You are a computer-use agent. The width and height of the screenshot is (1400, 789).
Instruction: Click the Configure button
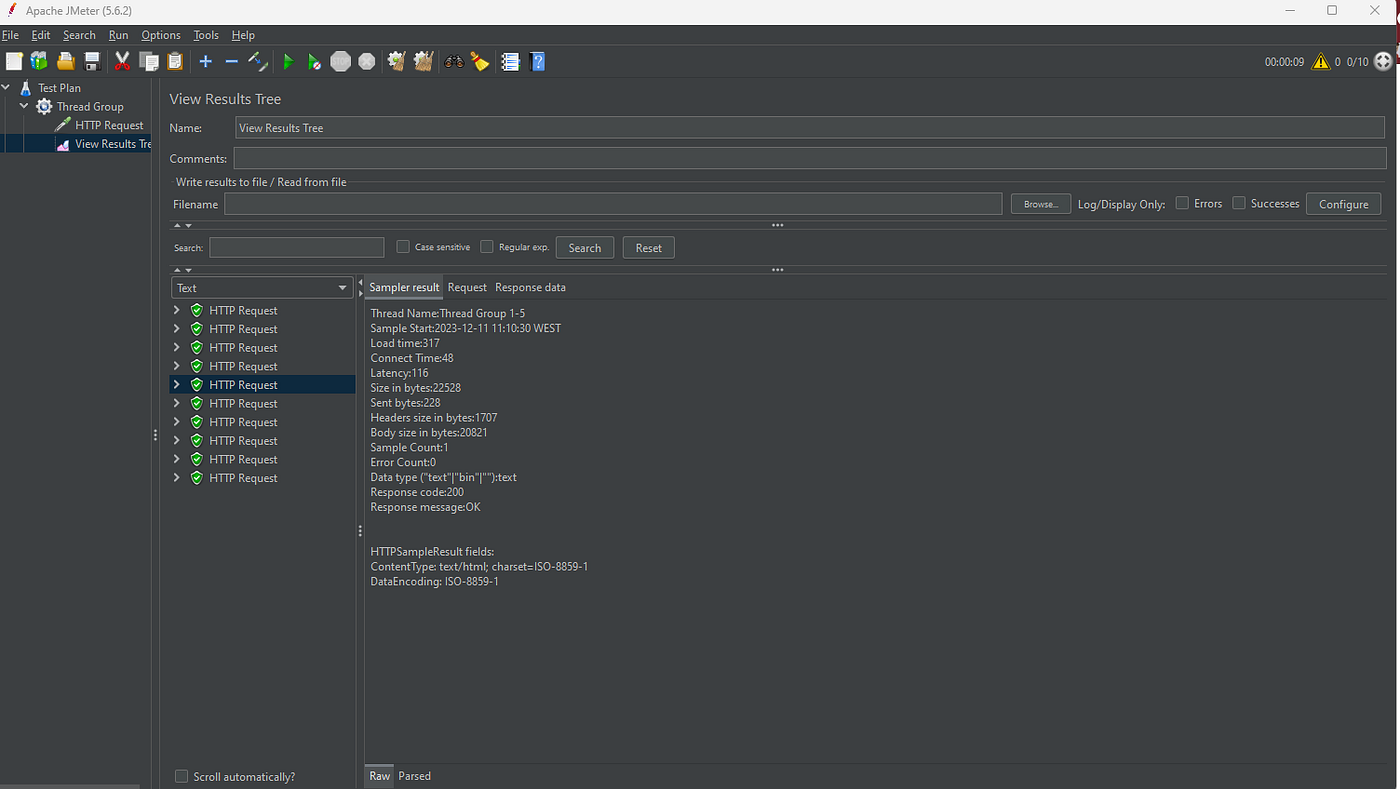[1343, 204]
